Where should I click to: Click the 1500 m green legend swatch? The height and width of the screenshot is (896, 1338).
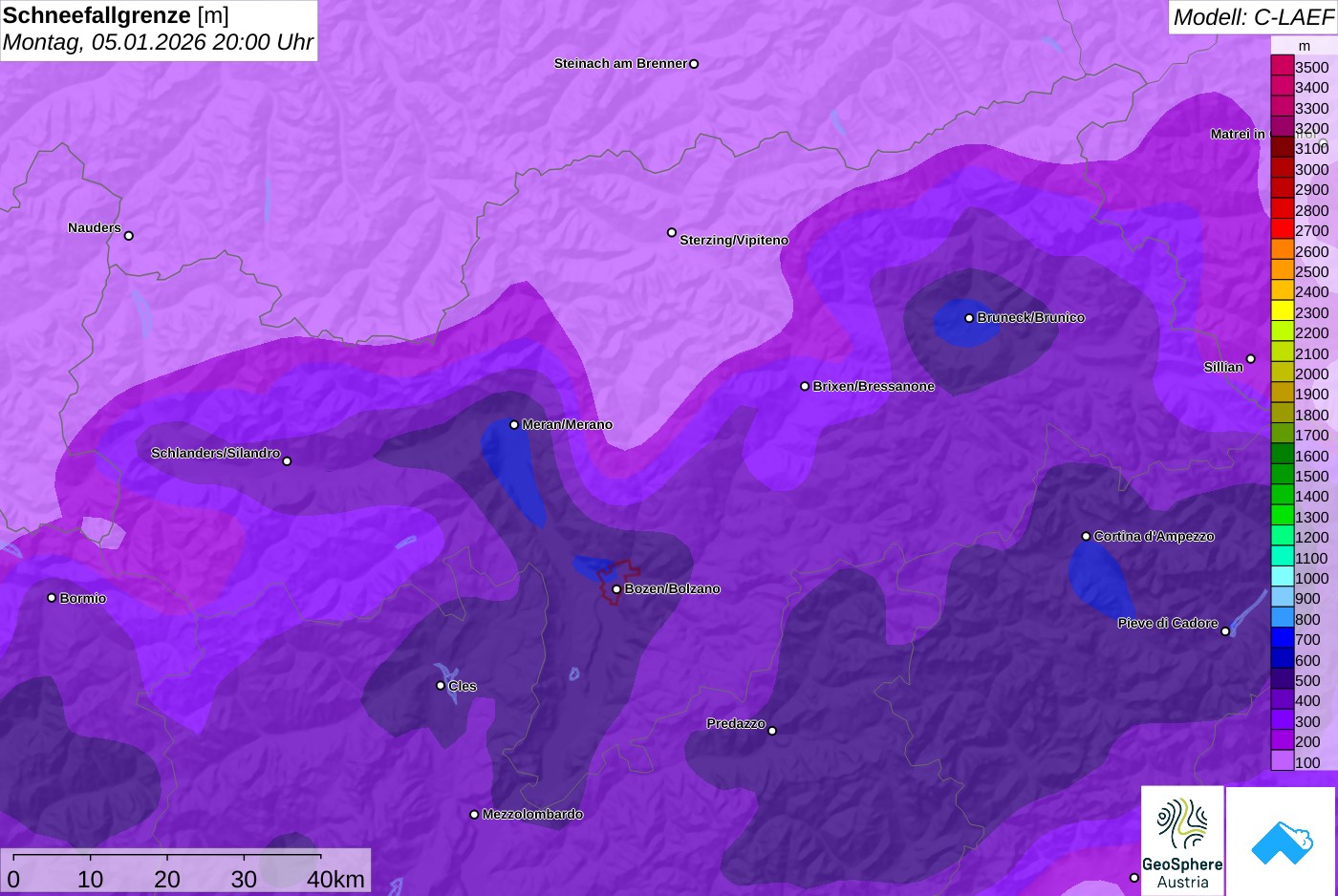tap(1283, 476)
